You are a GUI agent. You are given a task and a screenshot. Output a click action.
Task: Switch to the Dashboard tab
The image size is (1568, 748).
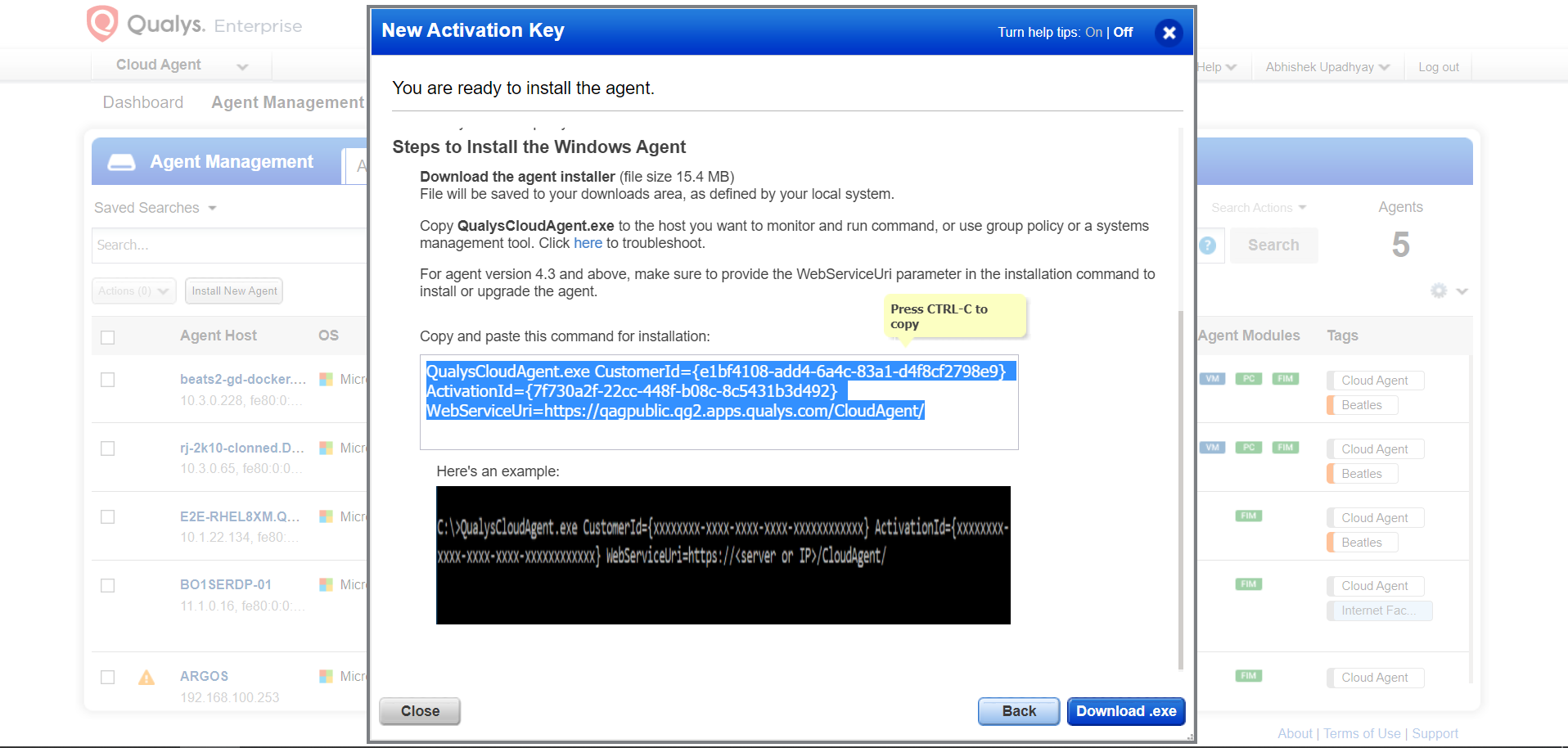[x=142, y=102]
